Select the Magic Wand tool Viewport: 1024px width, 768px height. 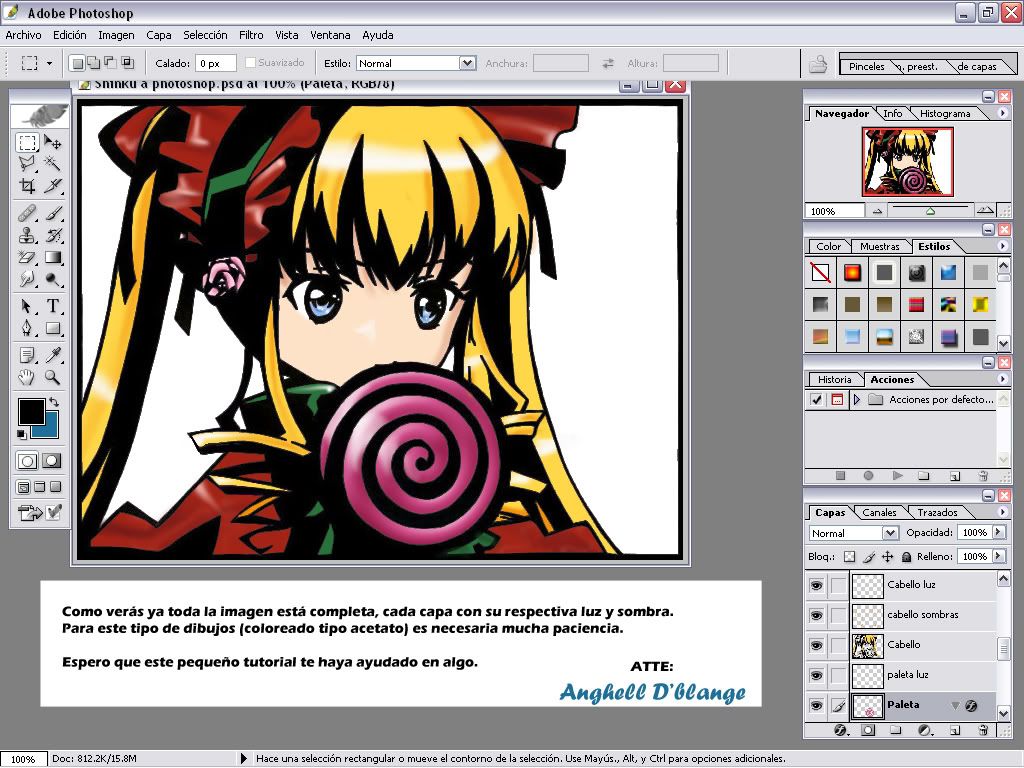(53, 163)
